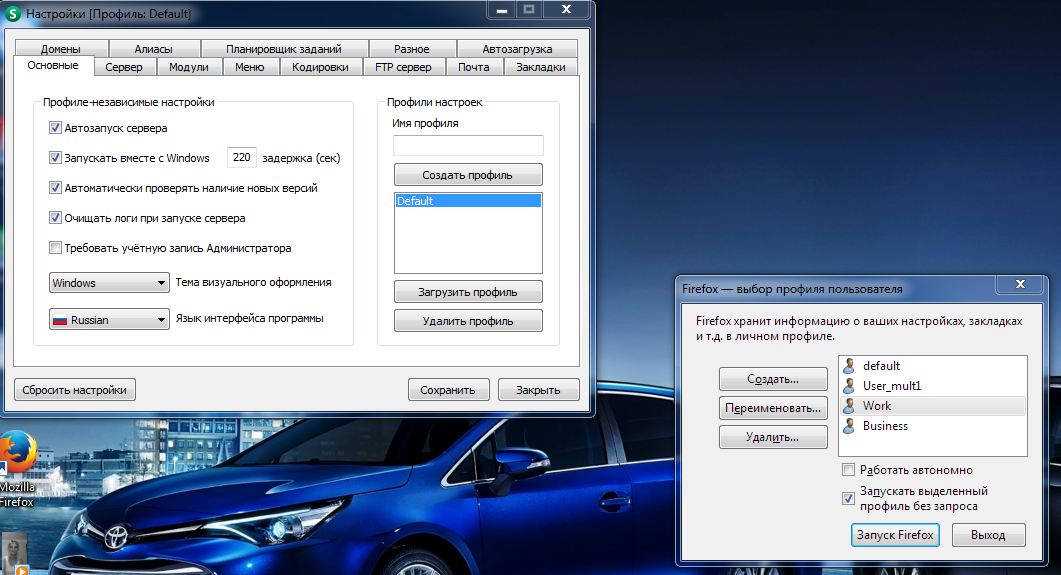Open the Планировщик заданий tab
This screenshot has height=575, width=1061.
[283, 49]
